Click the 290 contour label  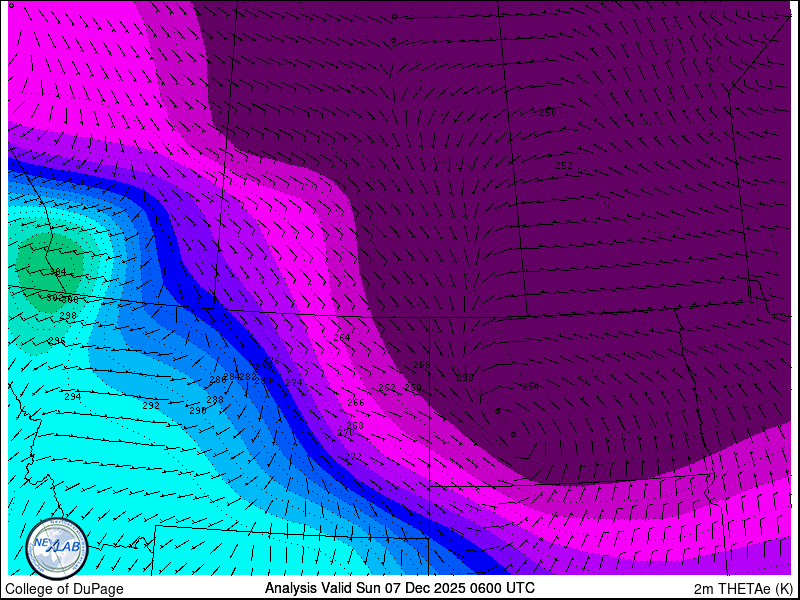click(198, 411)
